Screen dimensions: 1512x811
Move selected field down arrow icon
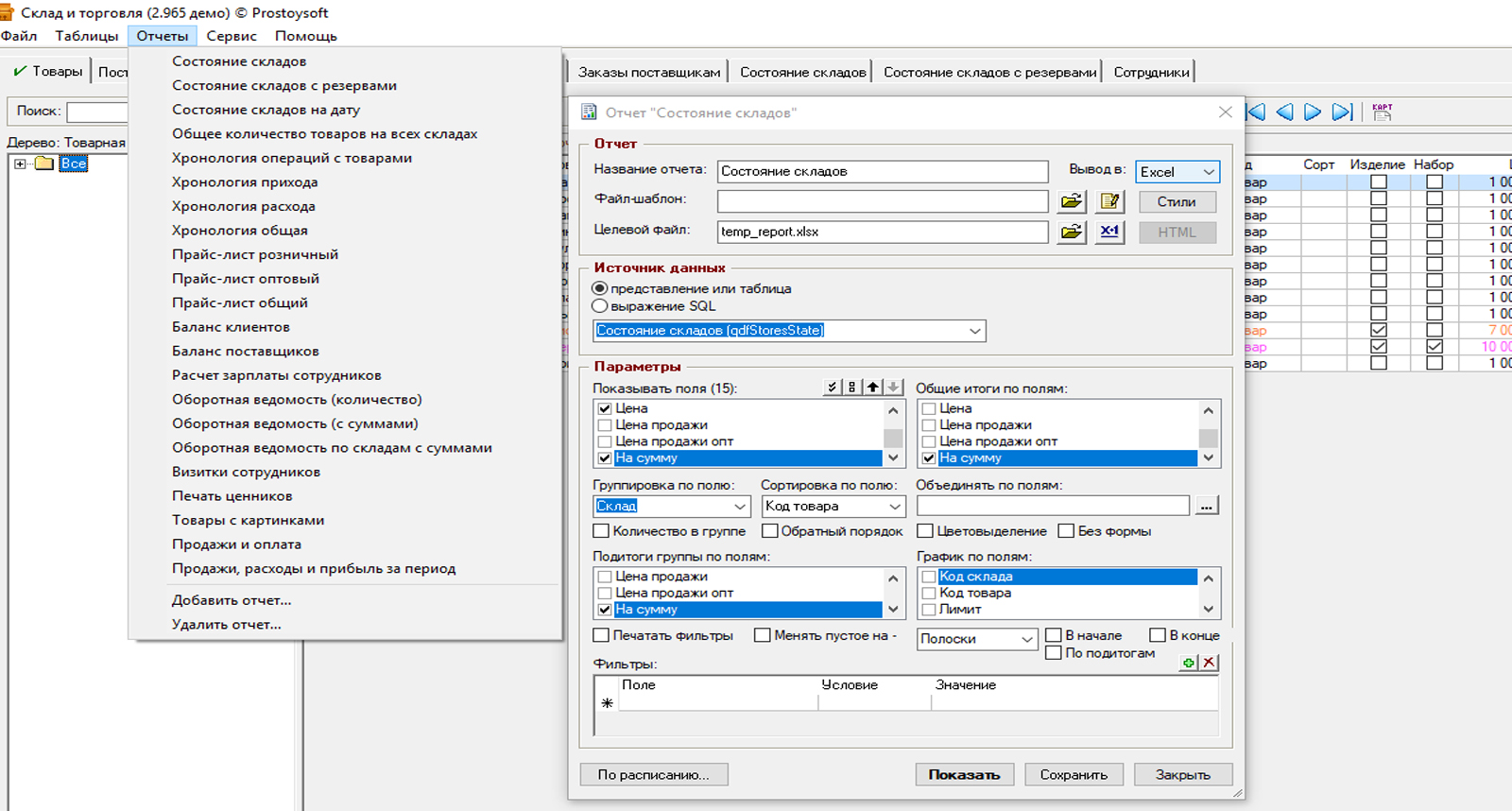tap(893, 387)
